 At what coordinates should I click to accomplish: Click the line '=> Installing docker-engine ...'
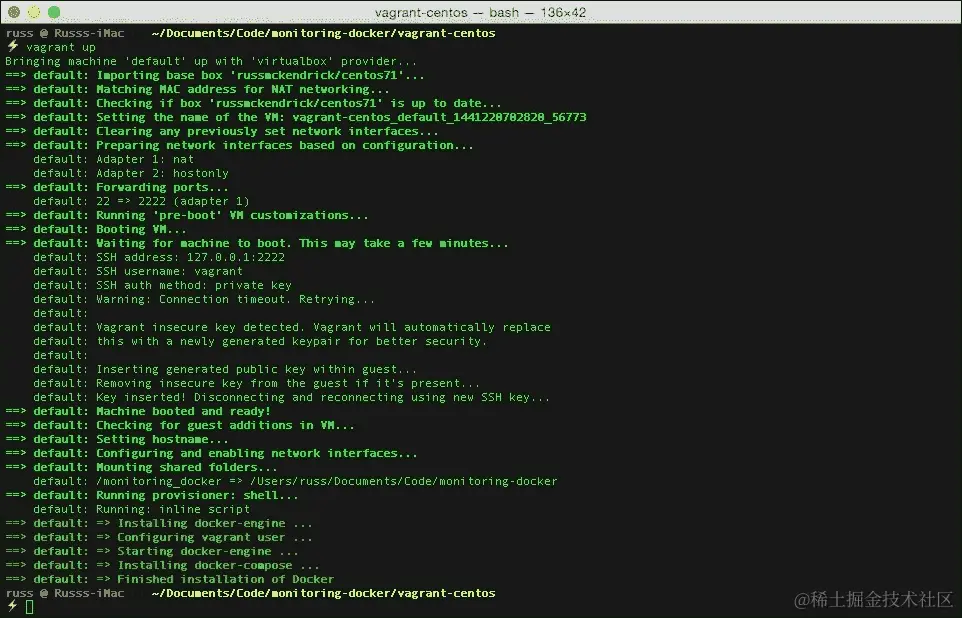204,523
